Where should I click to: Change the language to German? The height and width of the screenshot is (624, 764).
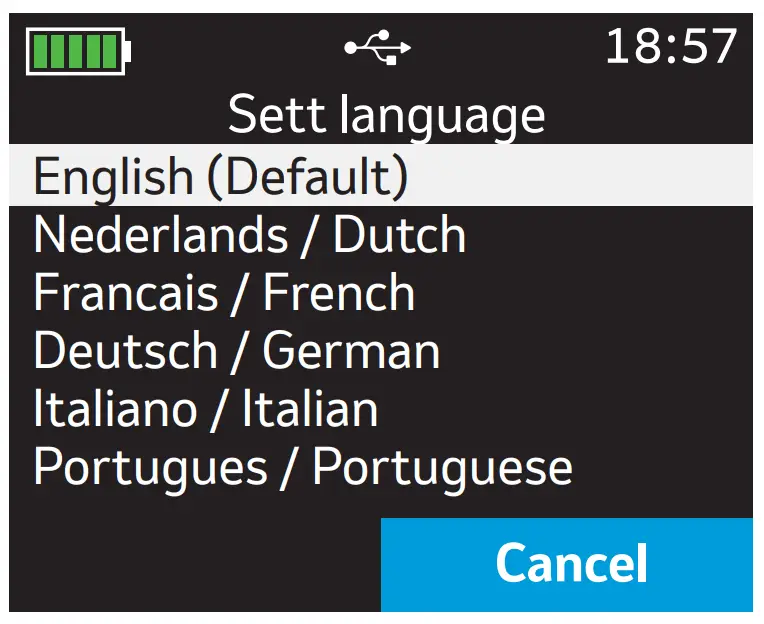click(x=236, y=351)
